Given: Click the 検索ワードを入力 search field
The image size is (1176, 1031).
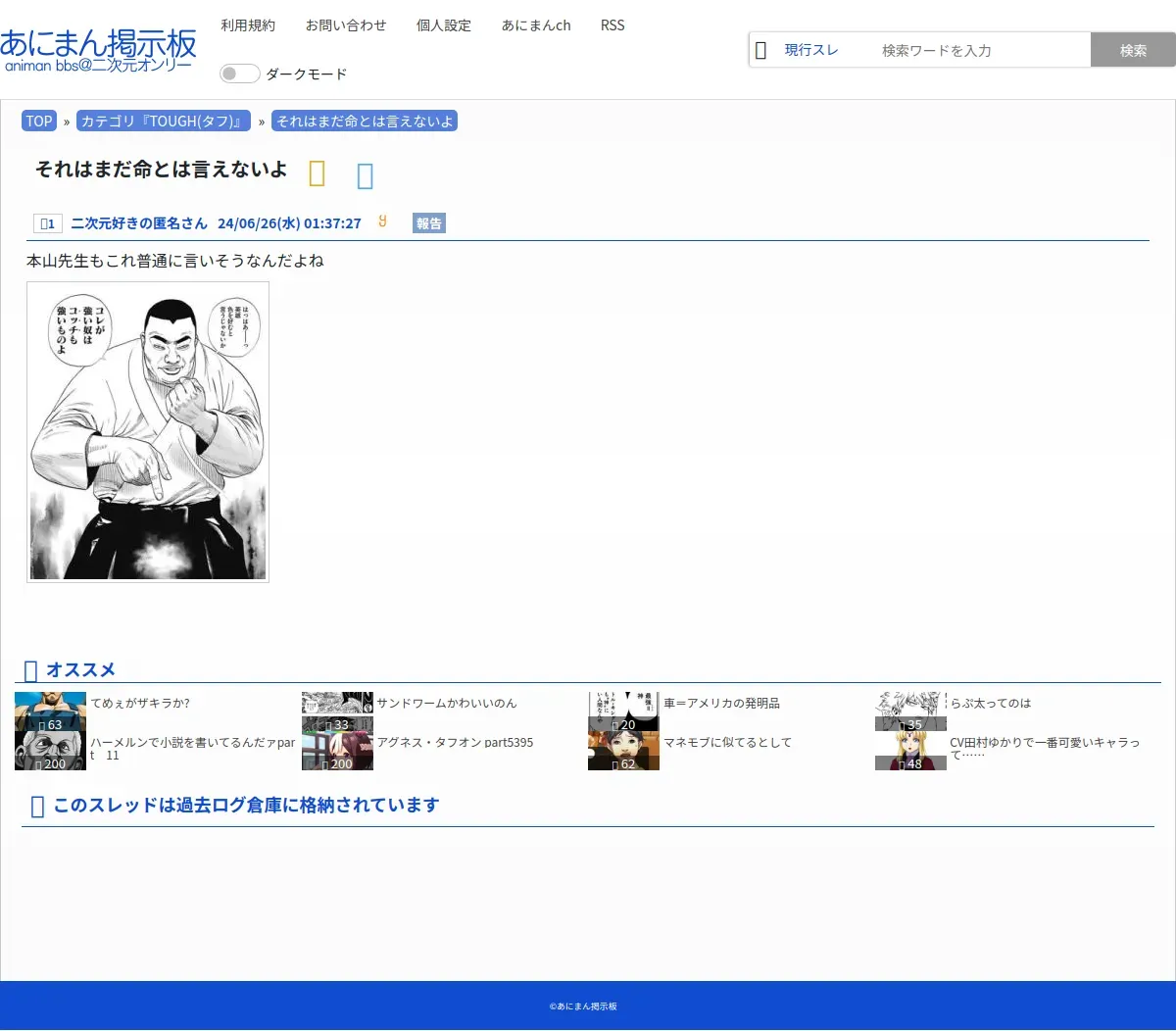Looking at the screenshot, I should (980, 50).
